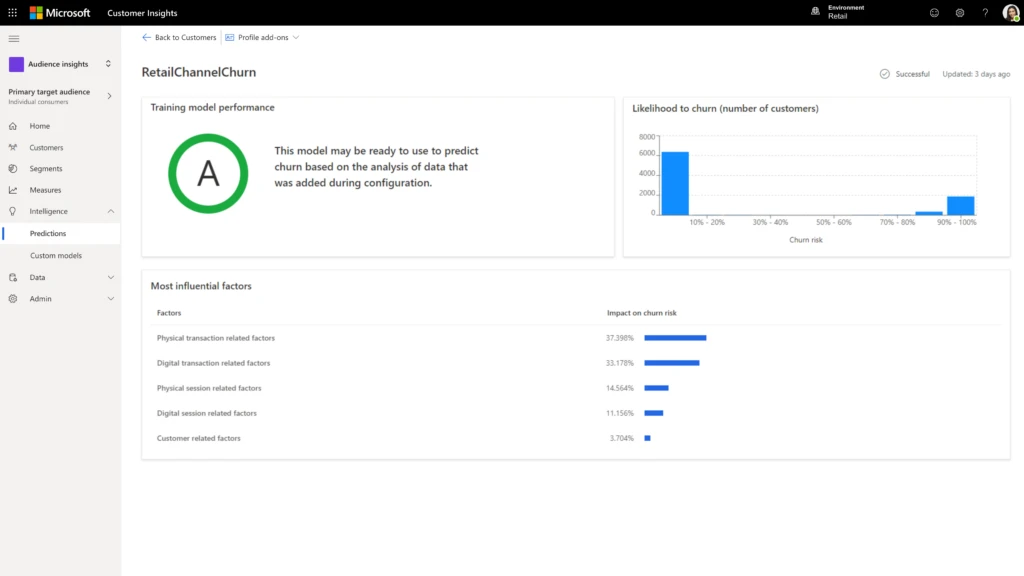Click the help question mark icon
Viewport: 1024px width, 576px height.
[x=985, y=13]
